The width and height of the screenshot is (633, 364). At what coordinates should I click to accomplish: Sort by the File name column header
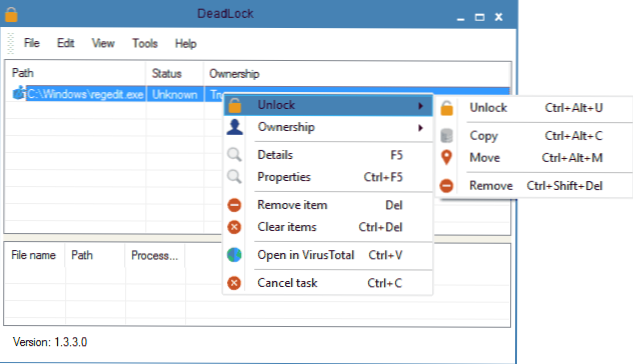click(34, 255)
